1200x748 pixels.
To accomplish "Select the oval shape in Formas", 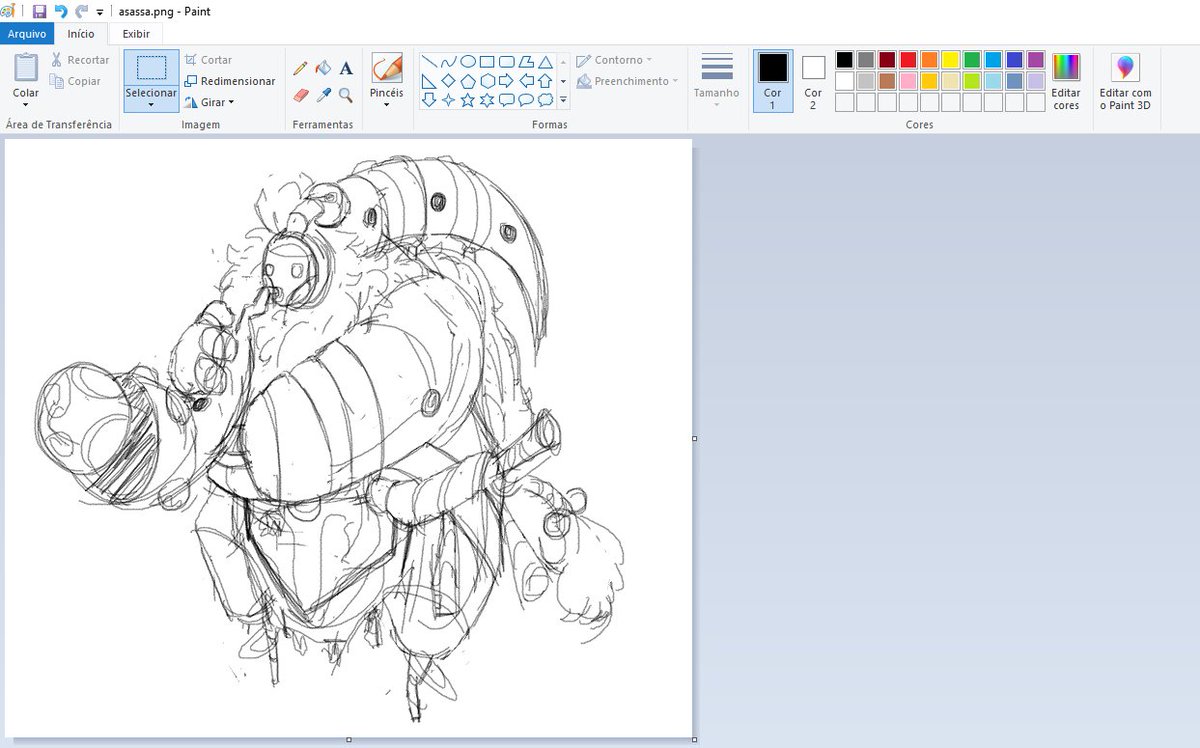I will (x=467, y=61).
